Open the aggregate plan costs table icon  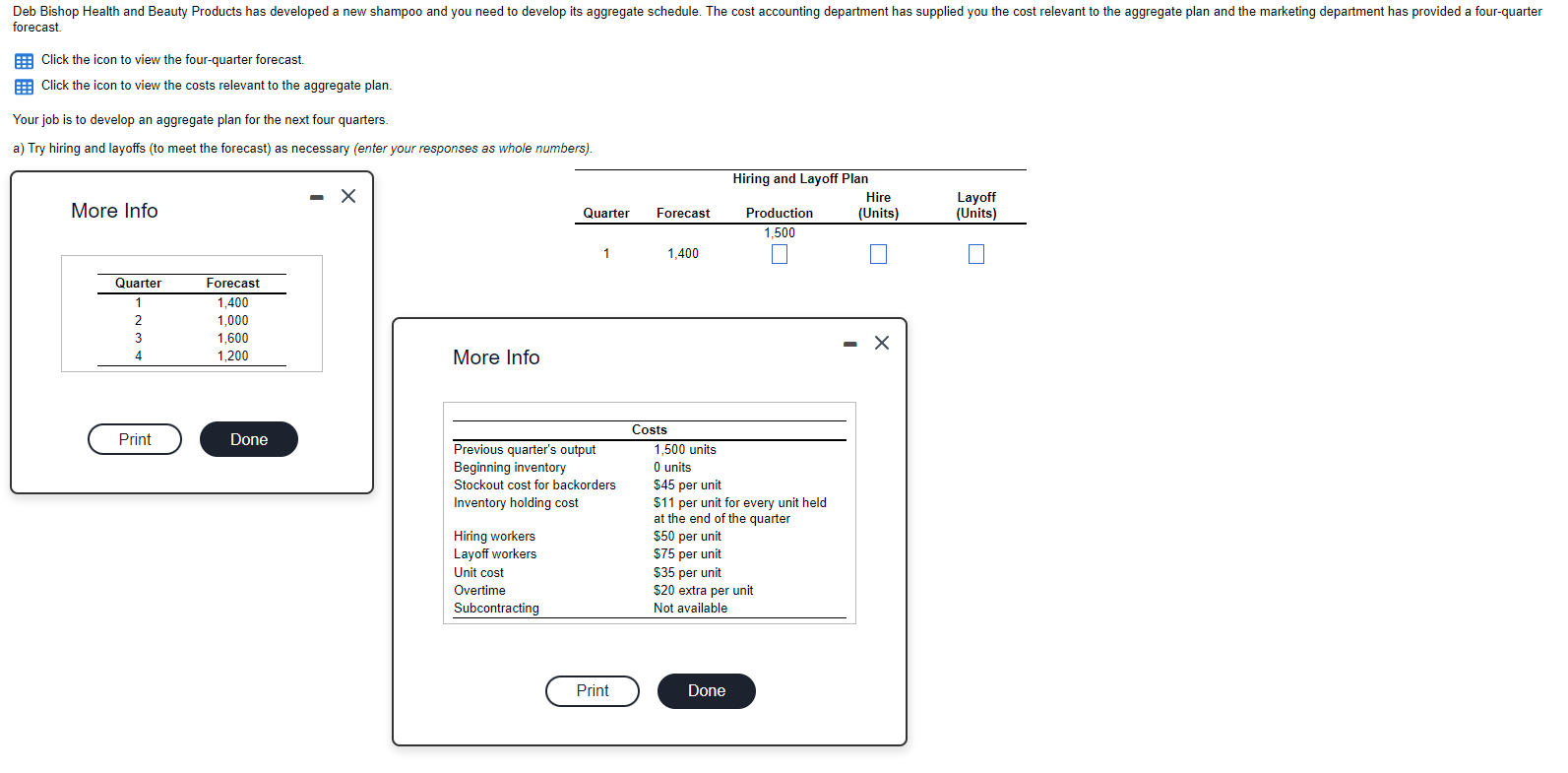[24, 87]
